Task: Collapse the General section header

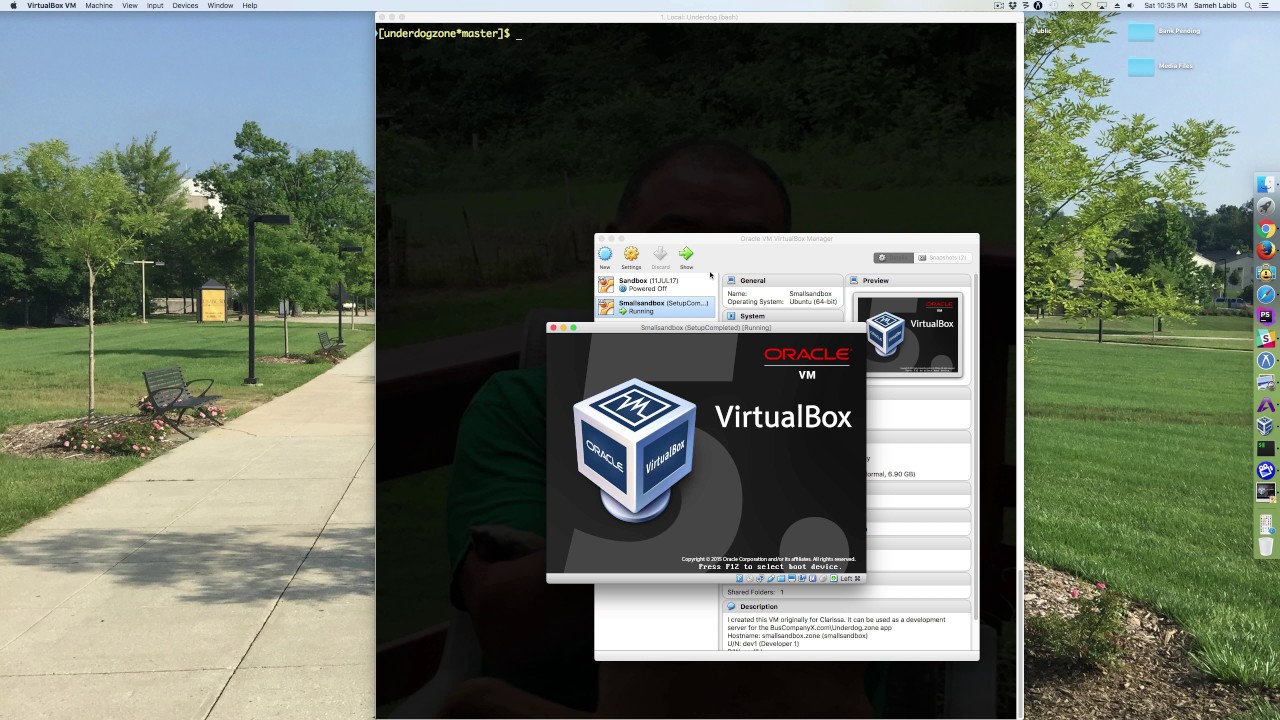Action: click(782, 281)
